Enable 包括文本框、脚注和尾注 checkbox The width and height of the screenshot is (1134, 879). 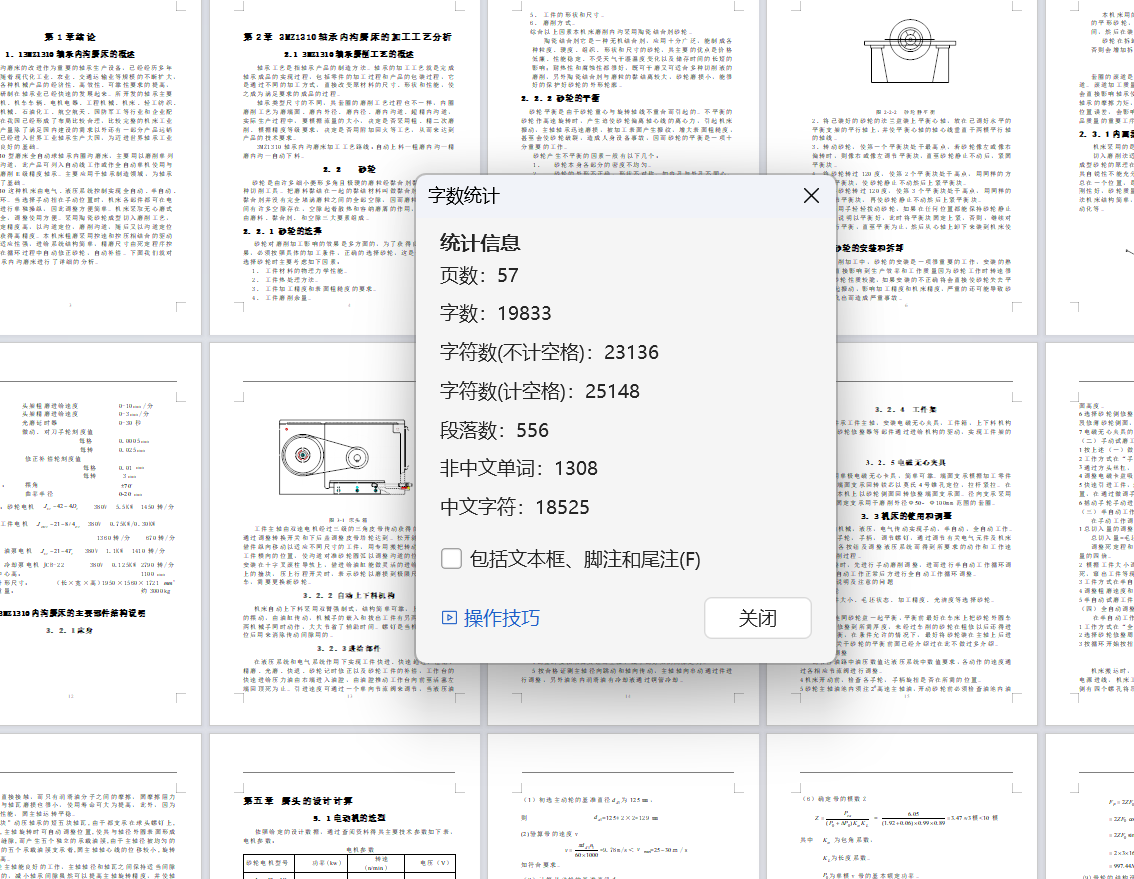click(x=451, y=559)
